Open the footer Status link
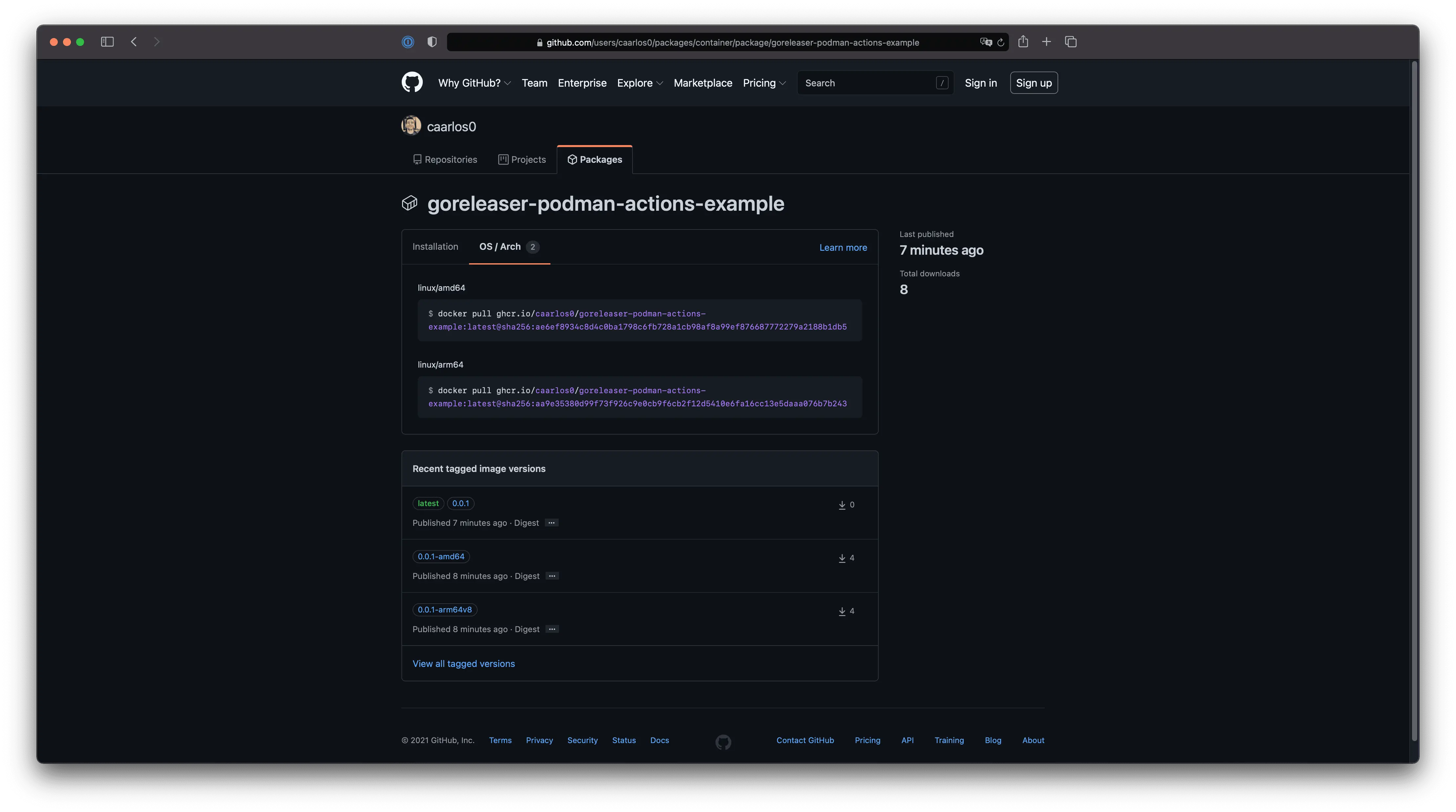 (623, 740)
